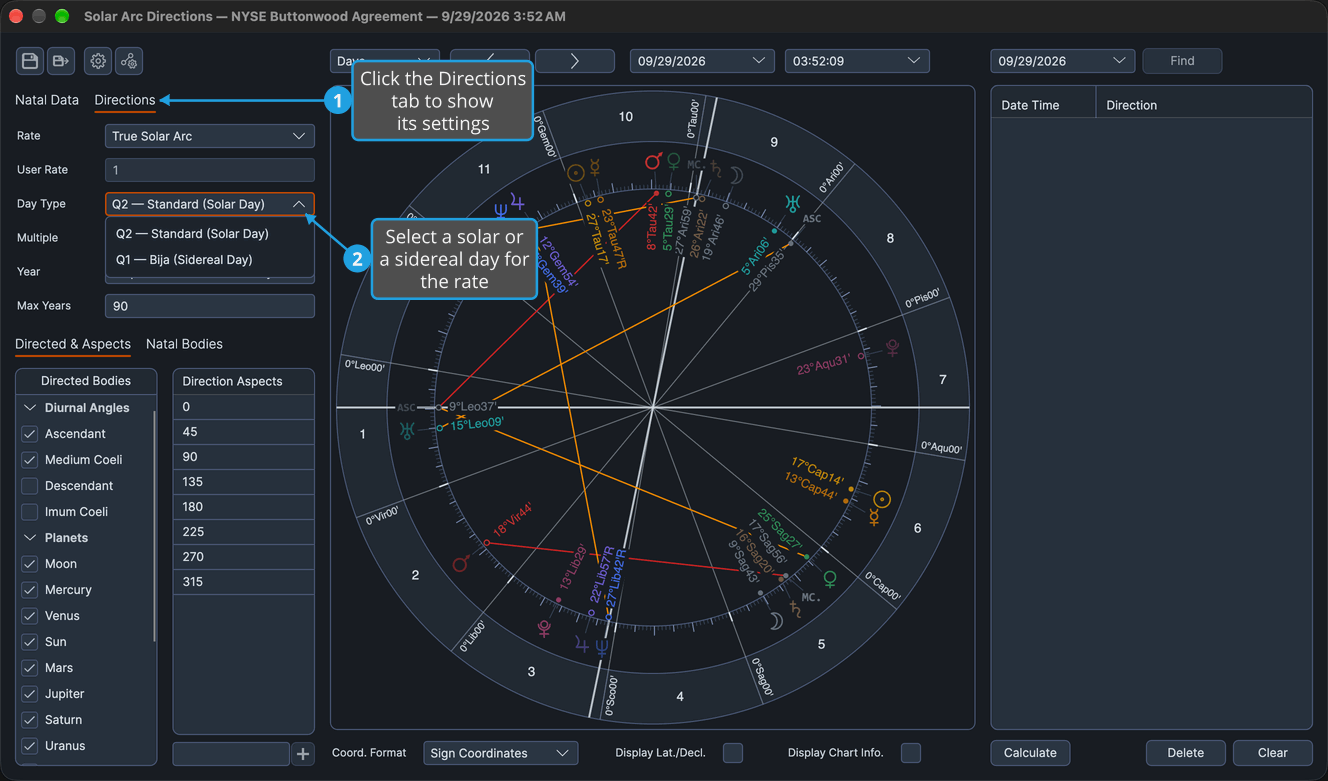Viewport: 1328px width, 781px height.
Task: Add aspect with the plus icon
Action: tap(303, 753)
